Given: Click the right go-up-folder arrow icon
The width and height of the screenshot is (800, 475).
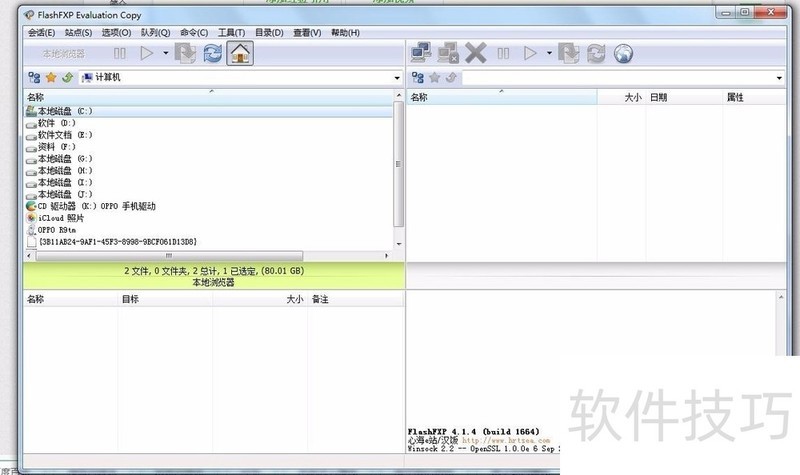Looking at the screenshot, I should pos(452,78).
